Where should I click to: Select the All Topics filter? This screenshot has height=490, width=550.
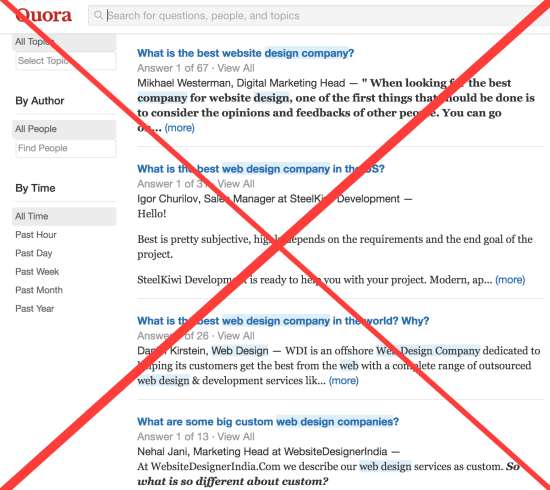tap(65, 42)
